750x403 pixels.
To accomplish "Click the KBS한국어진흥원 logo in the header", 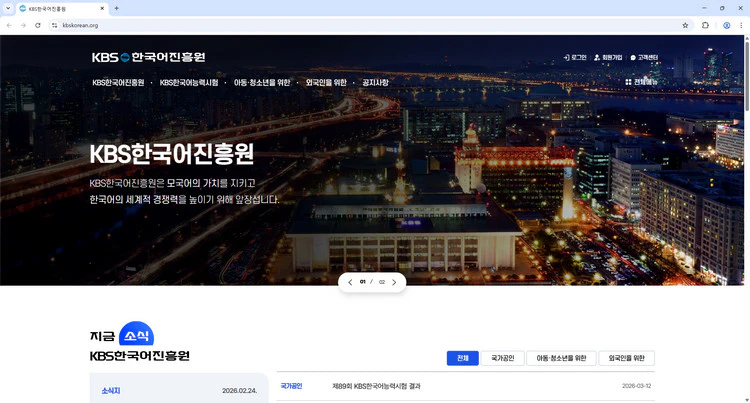I will click(148, 57).
